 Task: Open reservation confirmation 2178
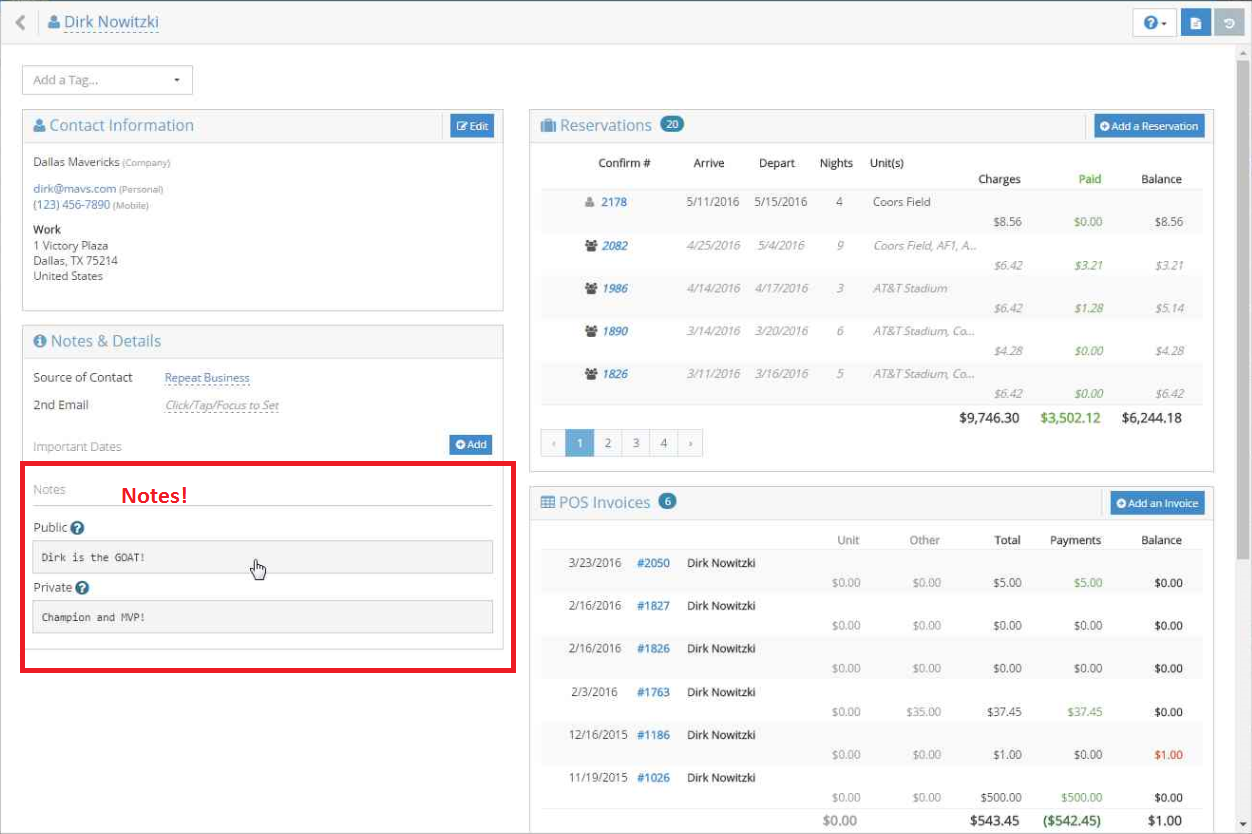[613, 202]
